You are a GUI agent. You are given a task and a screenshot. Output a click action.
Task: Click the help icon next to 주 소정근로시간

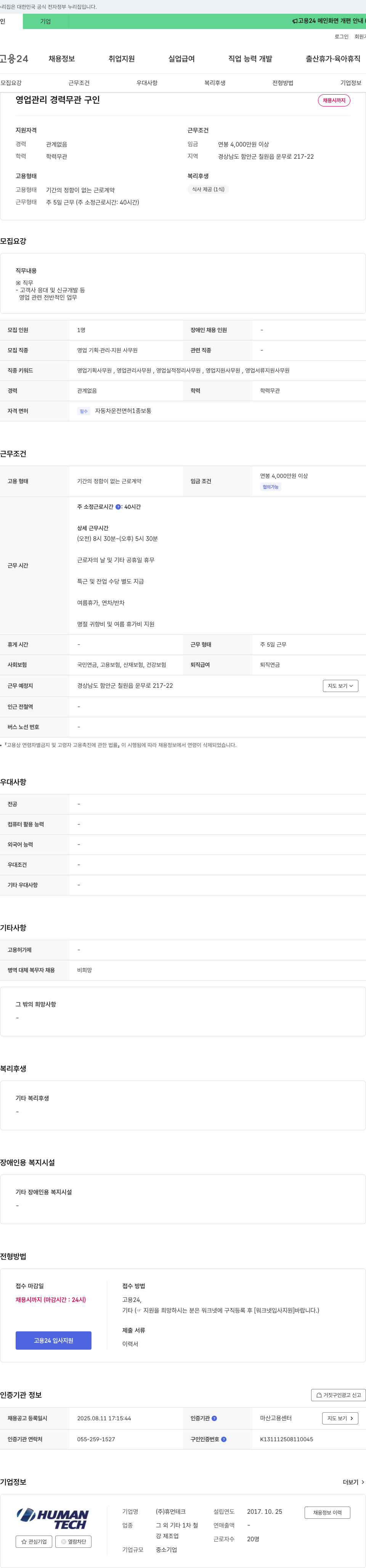tap(118, 507)
